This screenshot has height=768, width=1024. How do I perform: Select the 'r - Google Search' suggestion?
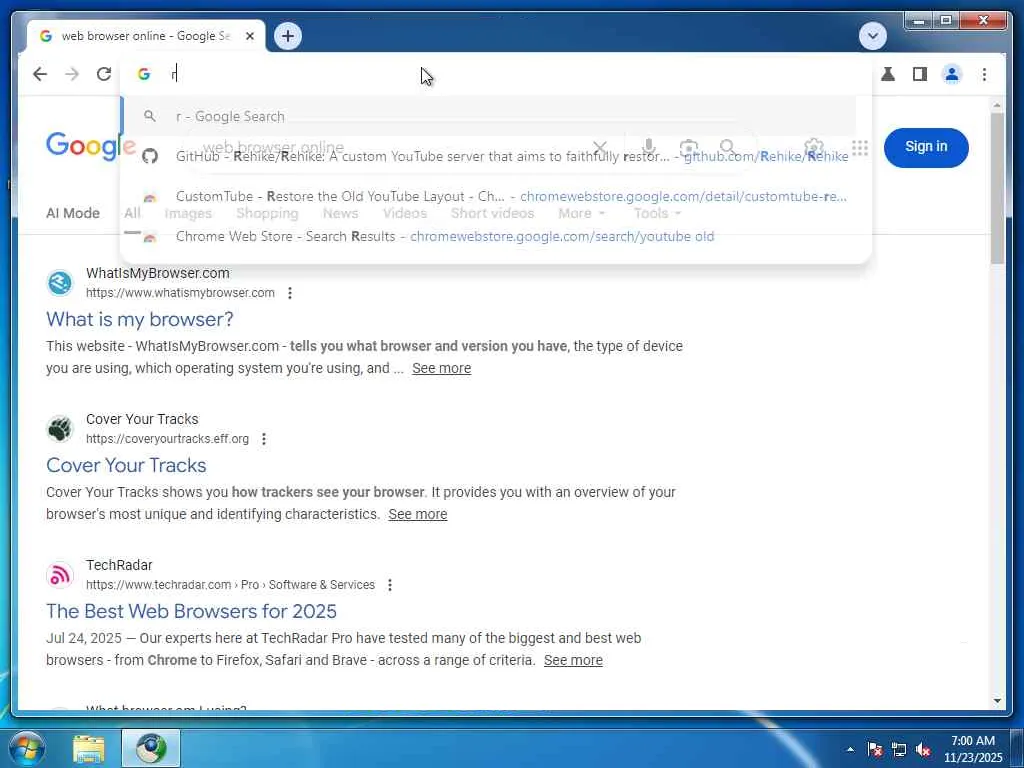(488, 116)
